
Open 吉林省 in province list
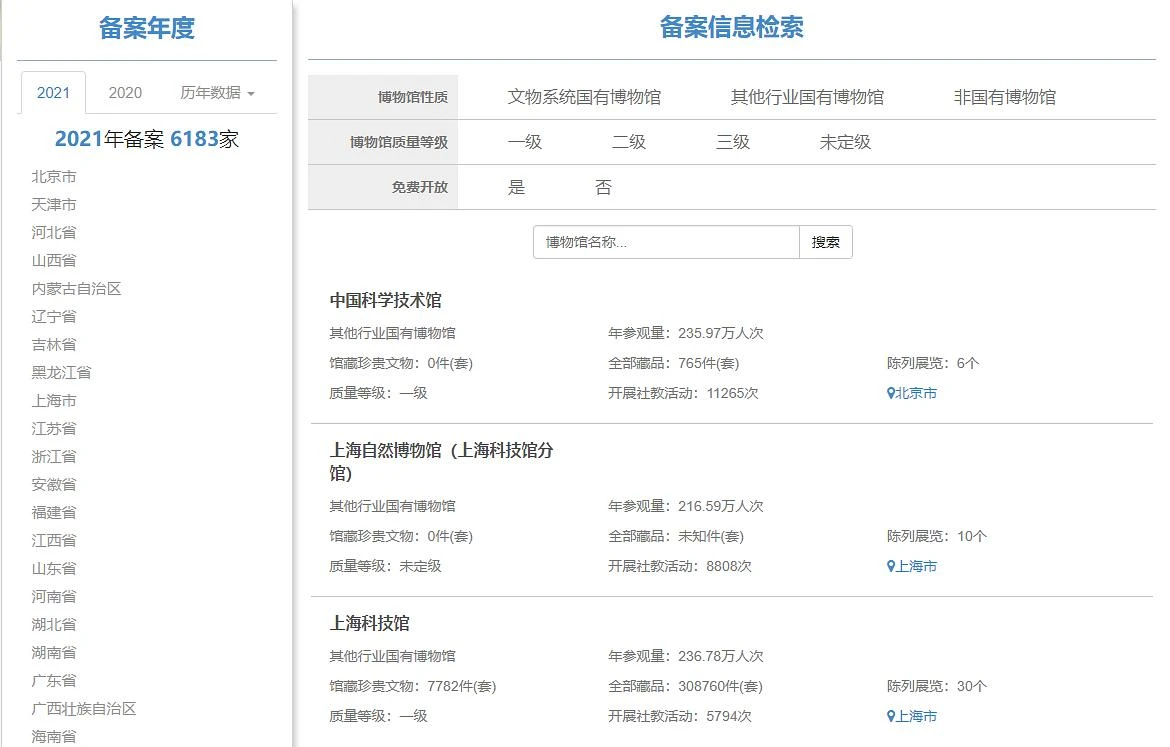pyautogui.click(x=54, y=345)
